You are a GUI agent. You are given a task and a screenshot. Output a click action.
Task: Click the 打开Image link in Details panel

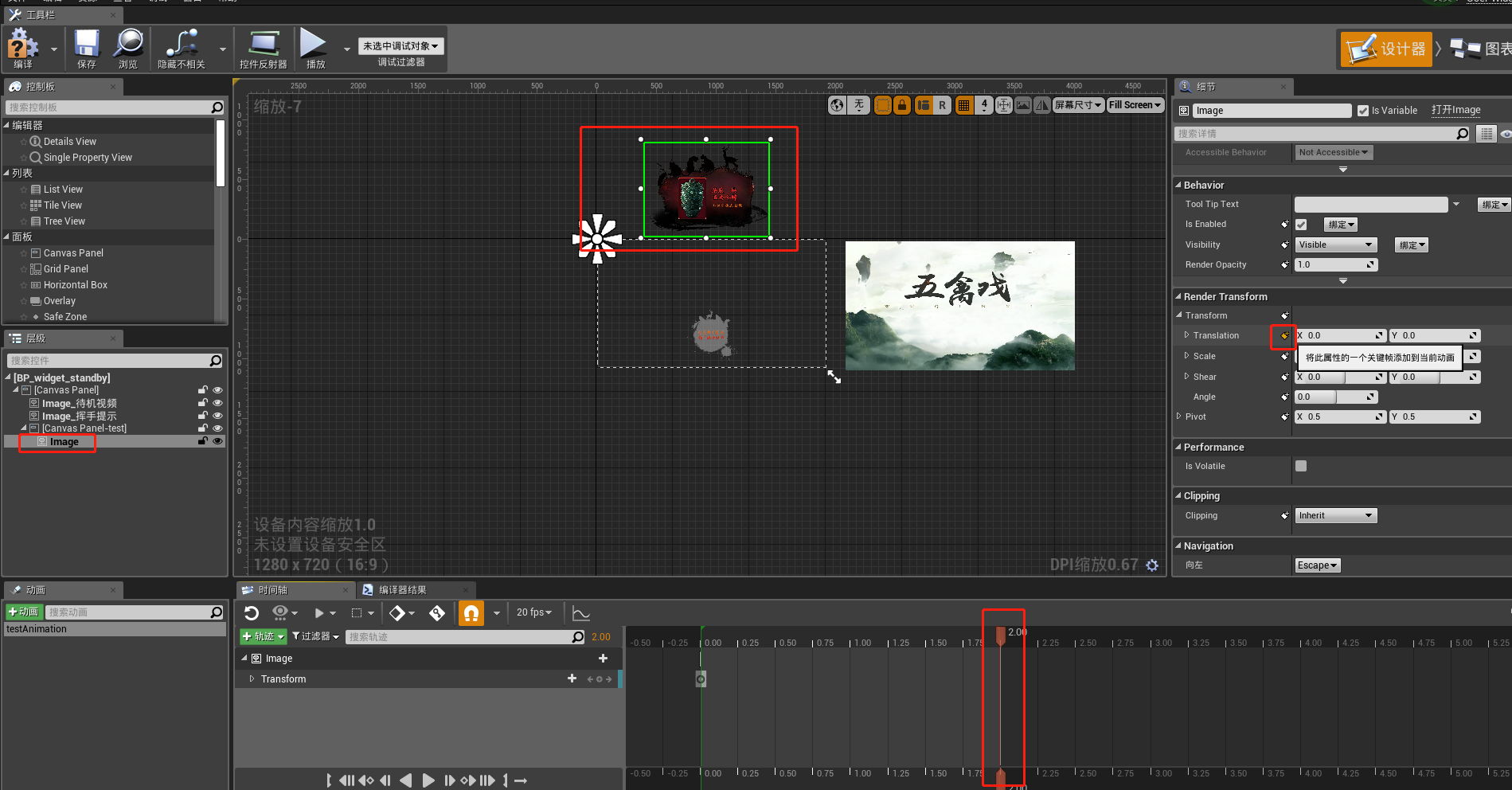(1455, 110)
